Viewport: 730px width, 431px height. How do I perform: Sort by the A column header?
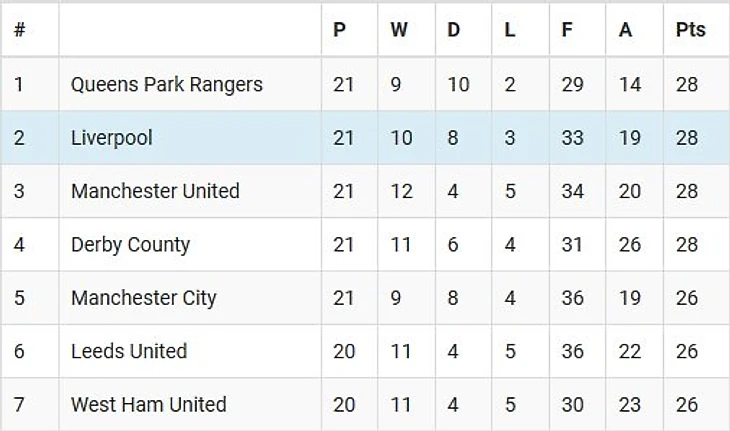[x=625, y=30]
